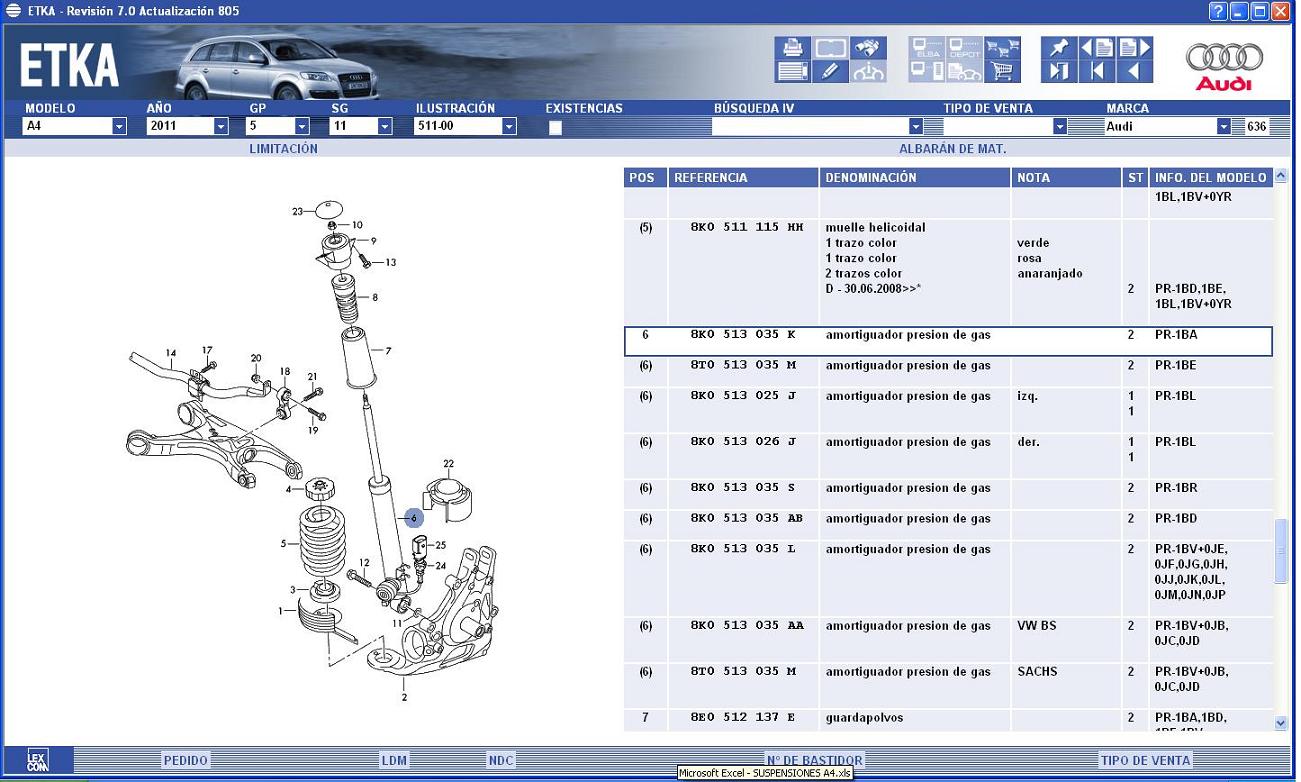Select row 8K0 513 035 S
Image resolution: width=1301 pixels, height=782 pixels.
948,494
